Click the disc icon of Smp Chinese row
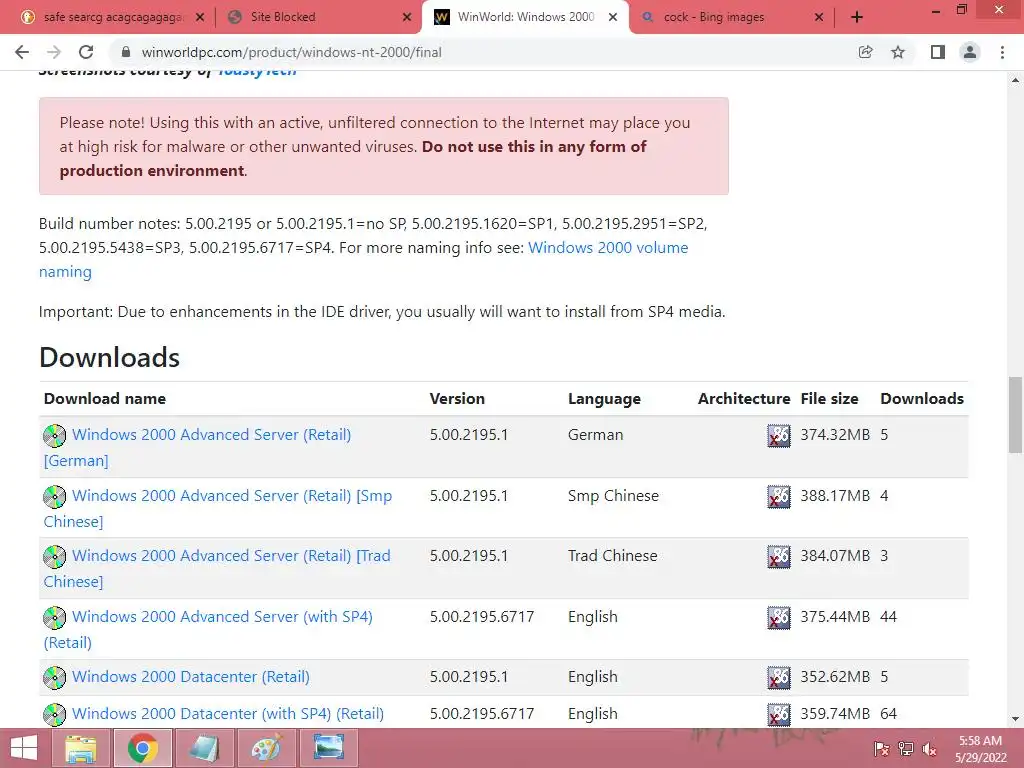Viewport: 1024px width, 768px height. [54, 496]
